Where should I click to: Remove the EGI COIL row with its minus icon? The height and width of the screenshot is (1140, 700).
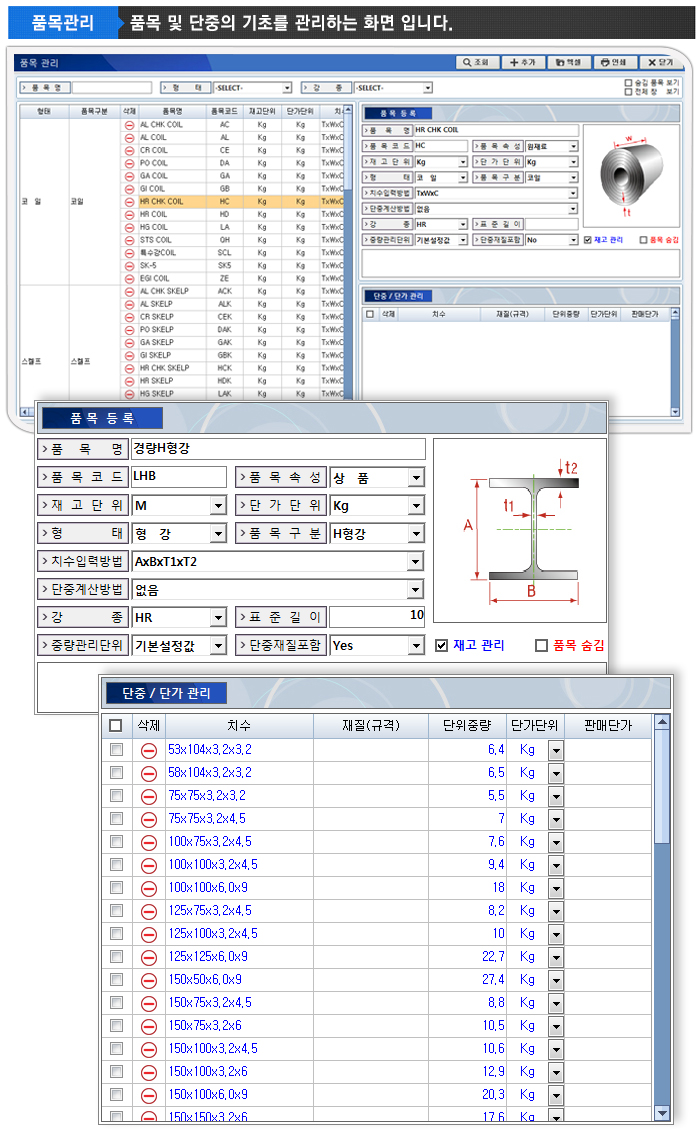click(x=129, y=278)
